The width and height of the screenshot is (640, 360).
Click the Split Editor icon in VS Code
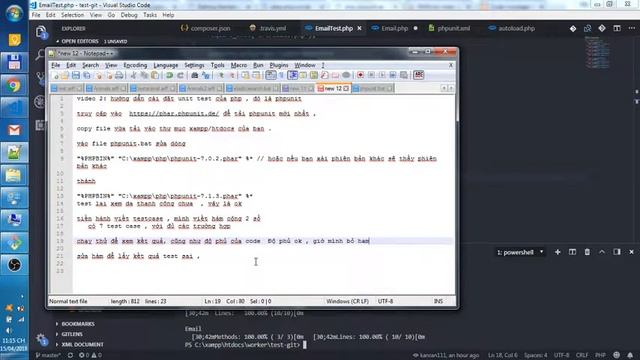(x=617, y=29)
